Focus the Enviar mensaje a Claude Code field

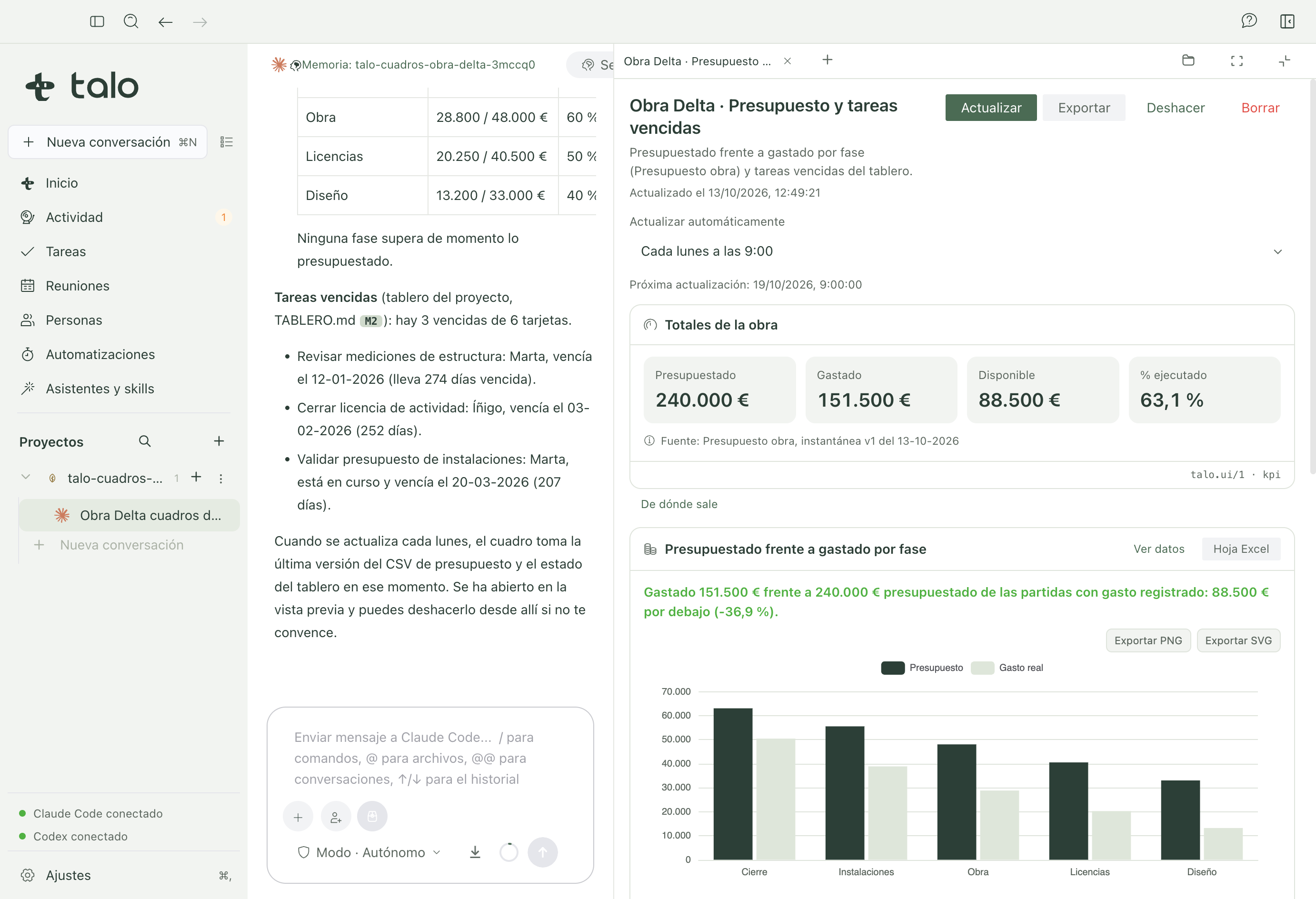[430, 759]
